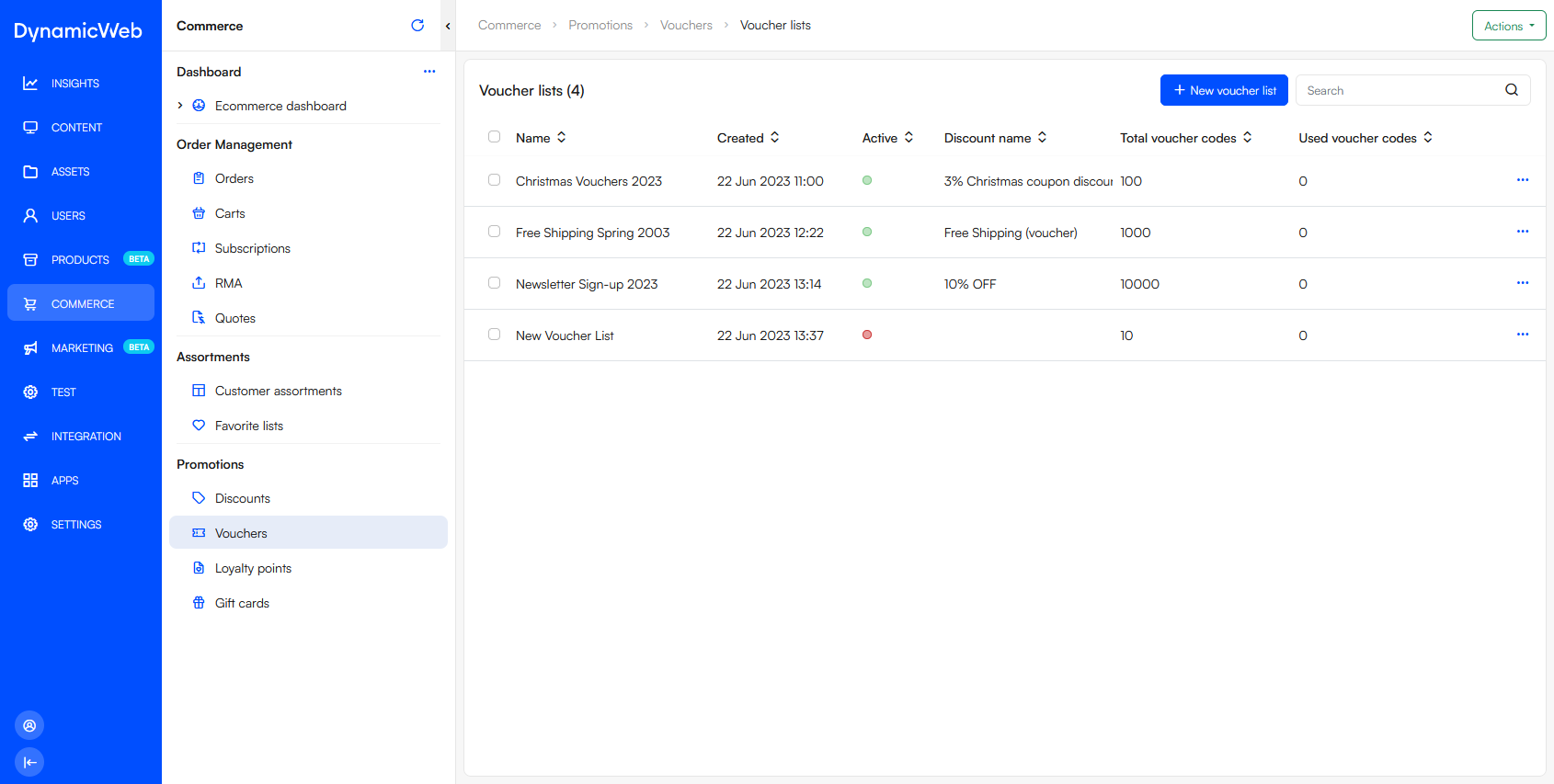This screenshot has height=784, width=1554.
Task: Click Free Shipping (voucher) discount name
Action: tap(1011, 233)
